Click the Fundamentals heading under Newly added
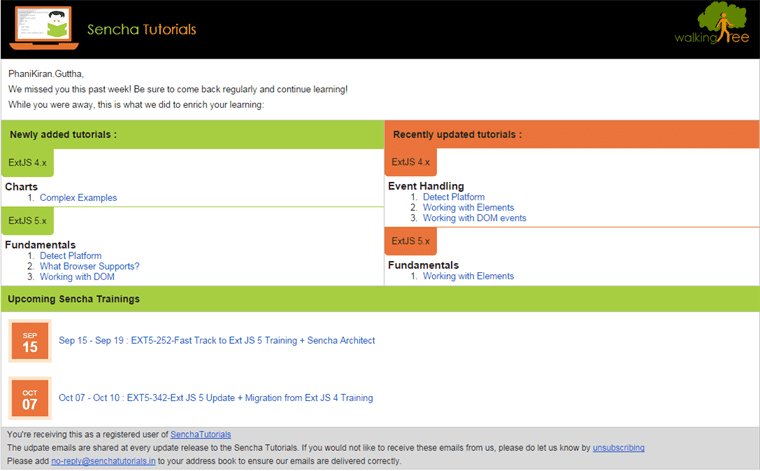This screenshot has width=760, height=471. [40, 245]
